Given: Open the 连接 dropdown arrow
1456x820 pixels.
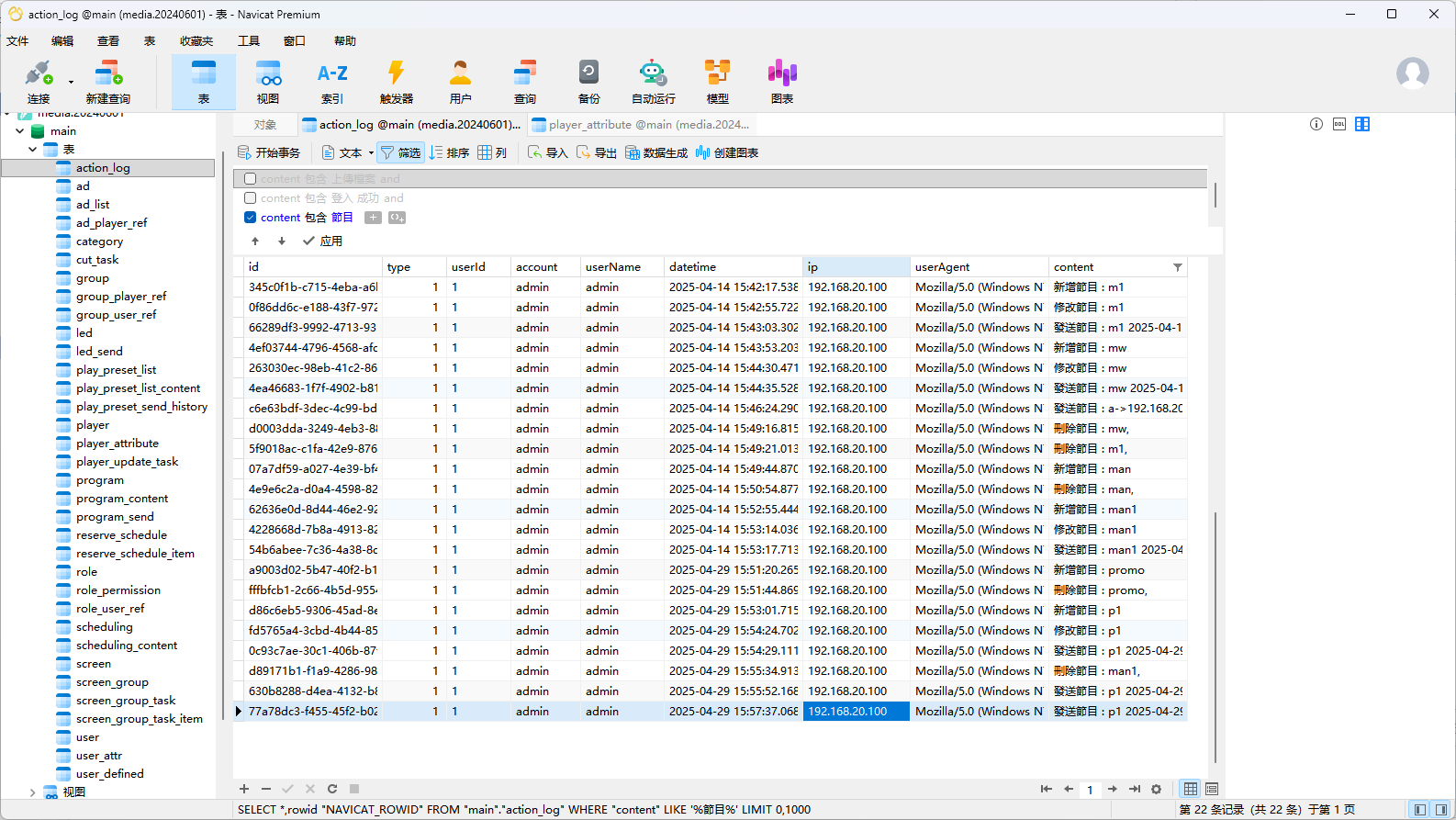Looking at the screenshot, I should pyautogui.click(x=71, y=82).
